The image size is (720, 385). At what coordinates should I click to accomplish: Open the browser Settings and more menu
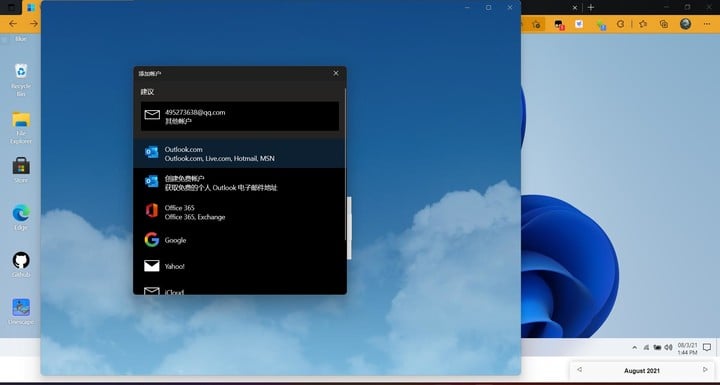point(708,24)
